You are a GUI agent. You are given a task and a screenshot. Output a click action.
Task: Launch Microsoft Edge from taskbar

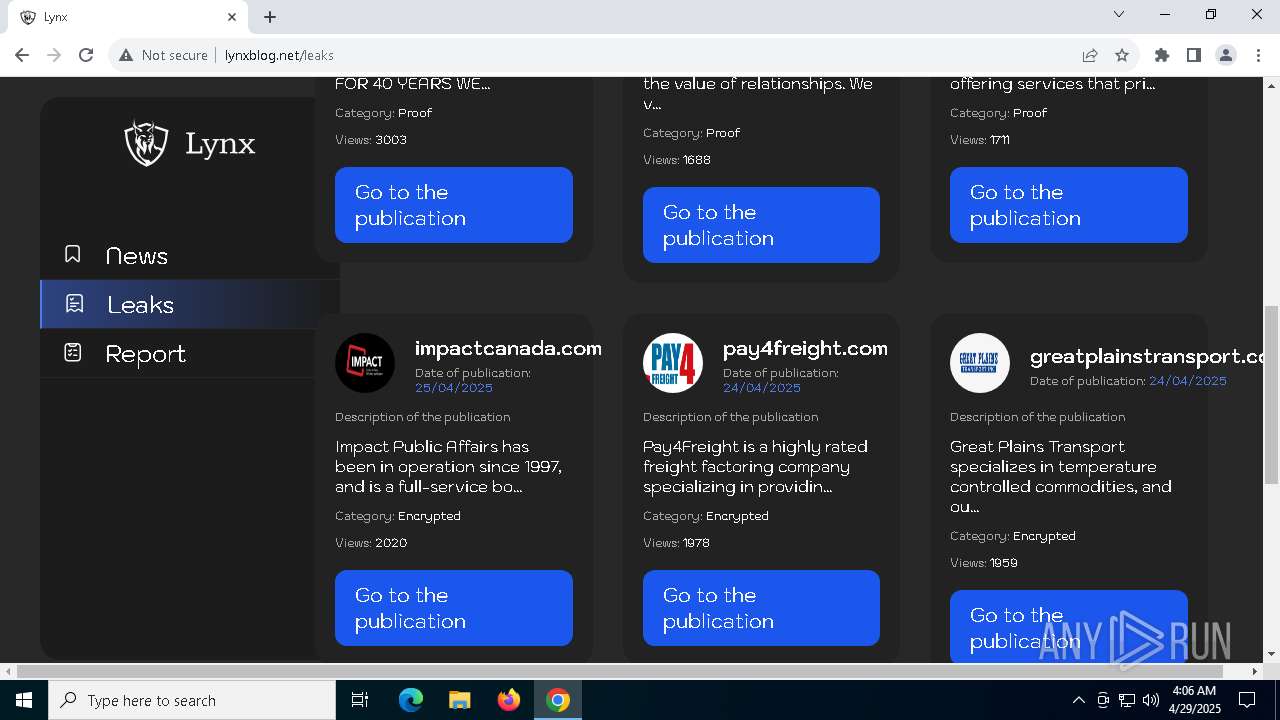pyautogui.click(x=411, y=700)
